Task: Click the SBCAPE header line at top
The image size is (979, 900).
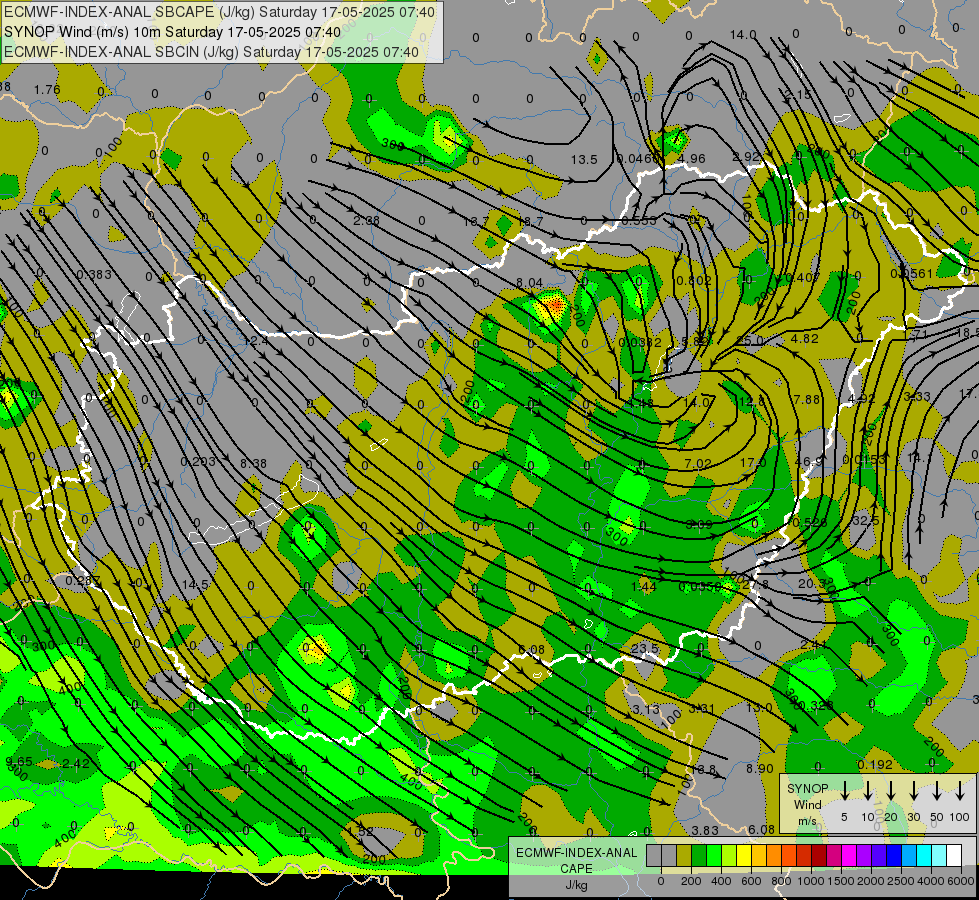Action: [219, 12]
